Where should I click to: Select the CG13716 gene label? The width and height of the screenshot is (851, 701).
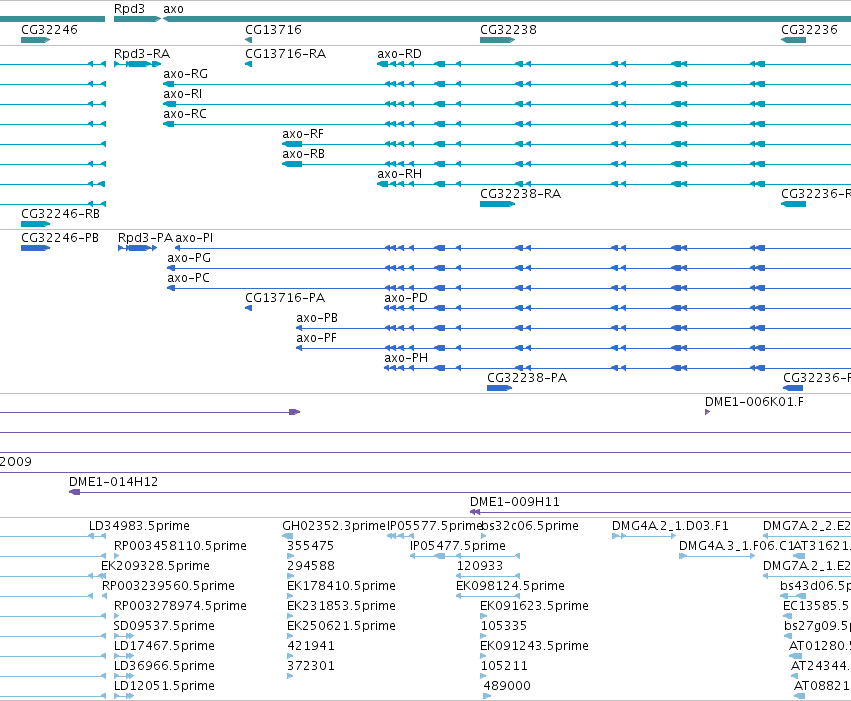[x=273, y=30]
